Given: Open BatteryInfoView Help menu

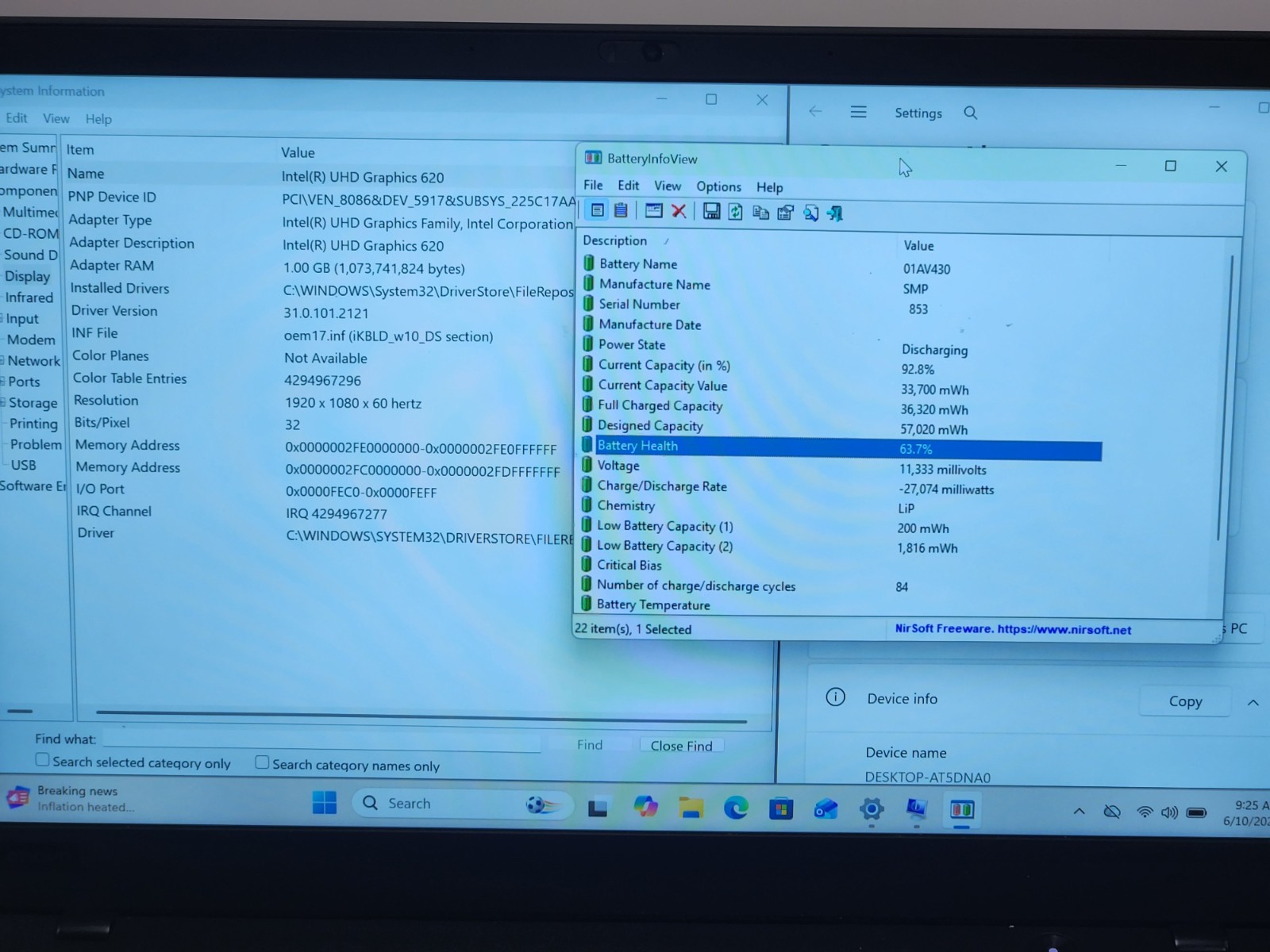Looking at the screenshot, I should pos(769,187).
